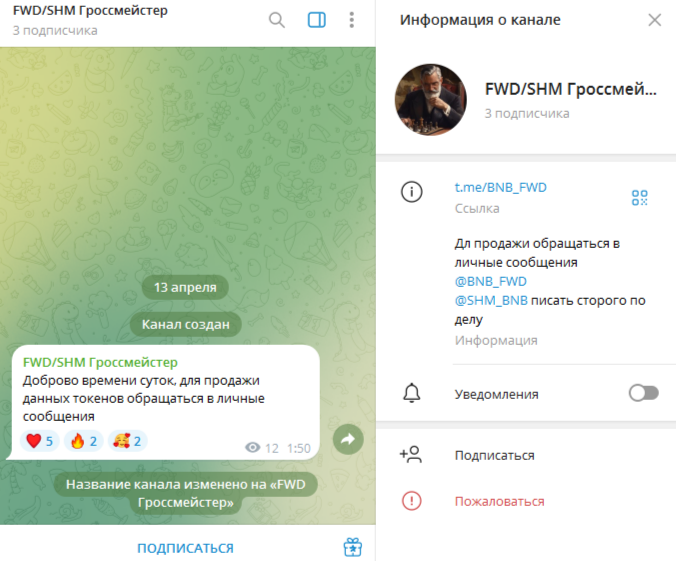676x561 pixels.
Task: Open the @BNB_FWD mention in description
Action: 491,282
